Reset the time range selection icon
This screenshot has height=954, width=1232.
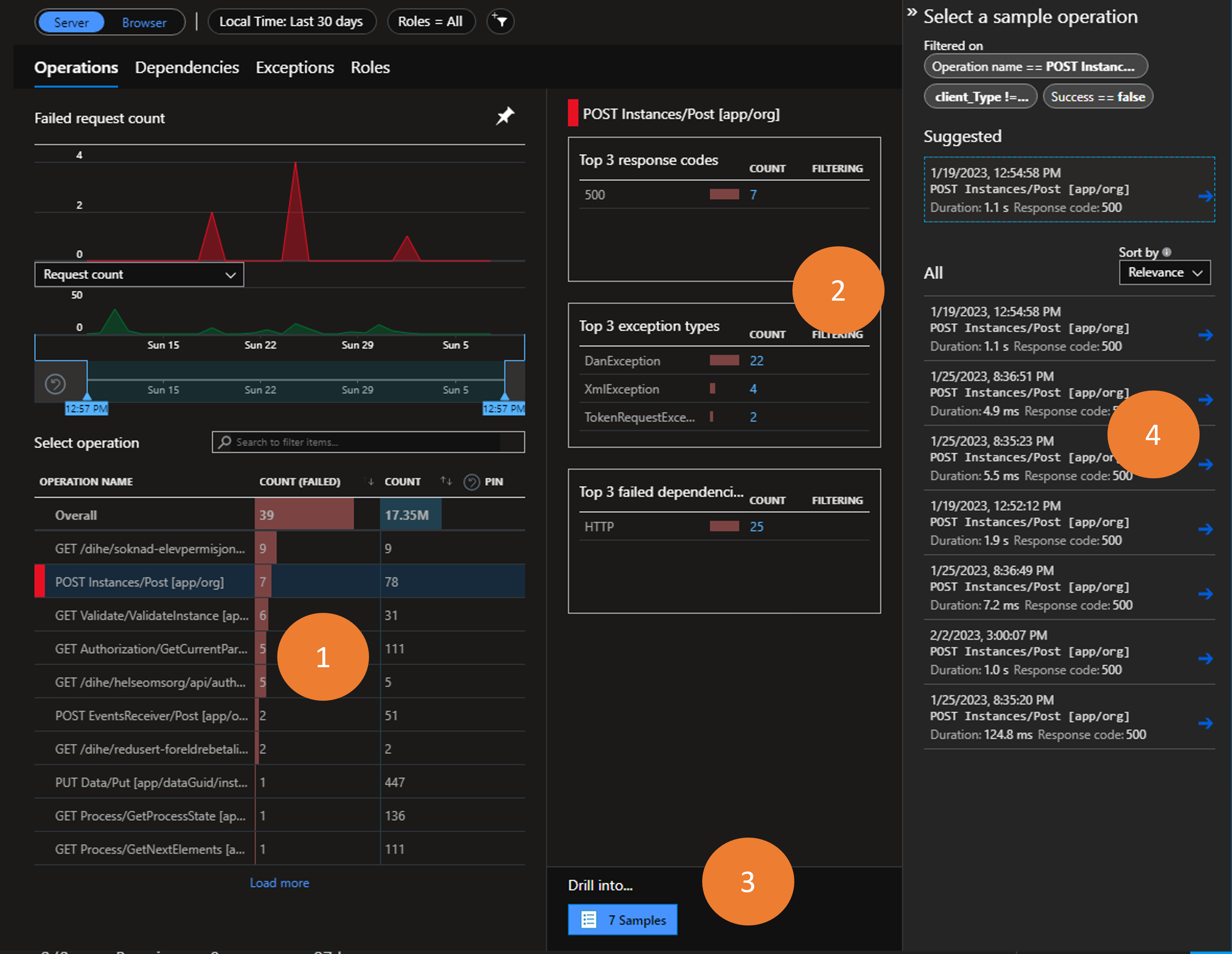(55, 385)
